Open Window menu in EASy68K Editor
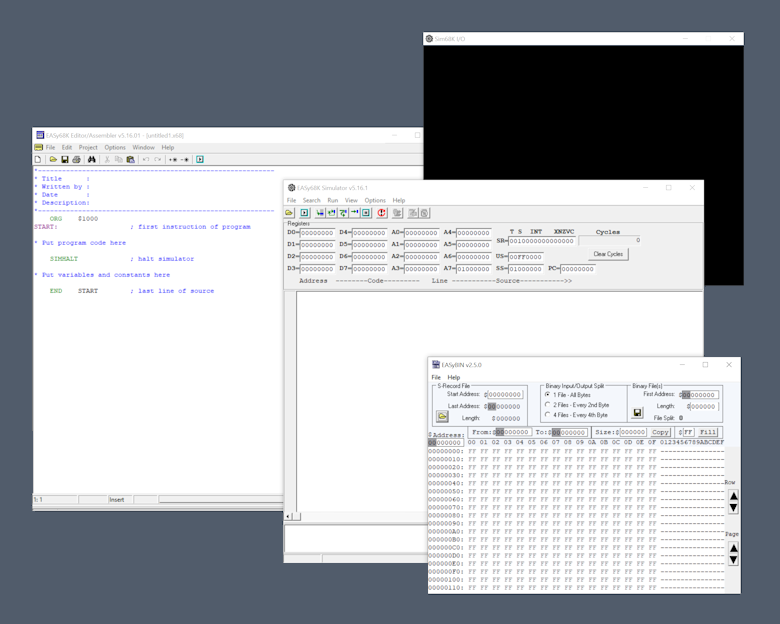The width and height of the screenshot is (780, 624). (x=143, y=147)
